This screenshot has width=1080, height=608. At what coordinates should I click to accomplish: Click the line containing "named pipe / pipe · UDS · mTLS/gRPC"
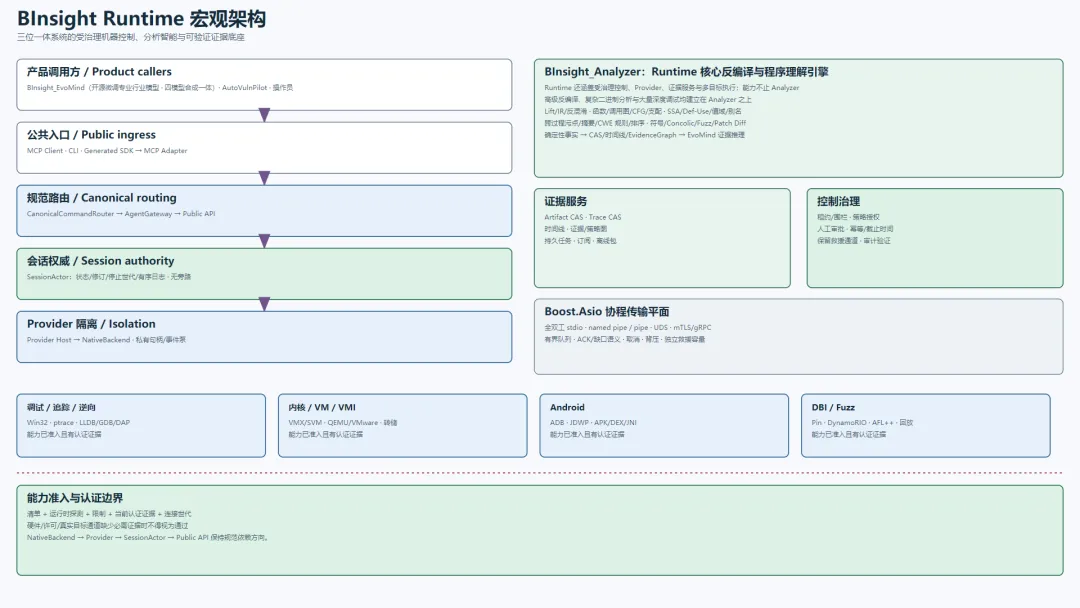[627, 328]
